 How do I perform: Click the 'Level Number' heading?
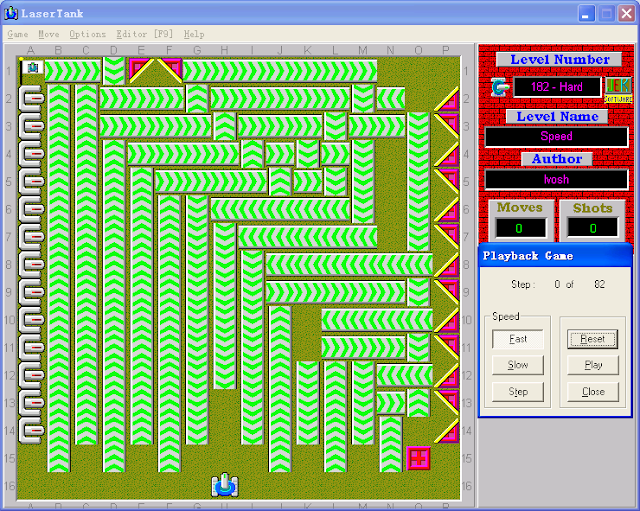point(560,60)
